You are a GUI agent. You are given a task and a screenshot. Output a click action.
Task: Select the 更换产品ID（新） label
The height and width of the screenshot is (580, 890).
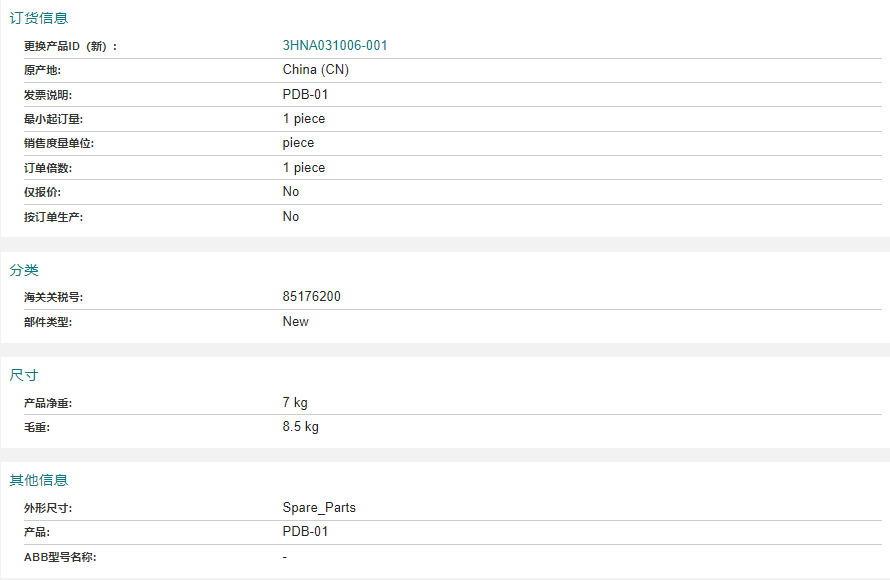coord(70,46)
